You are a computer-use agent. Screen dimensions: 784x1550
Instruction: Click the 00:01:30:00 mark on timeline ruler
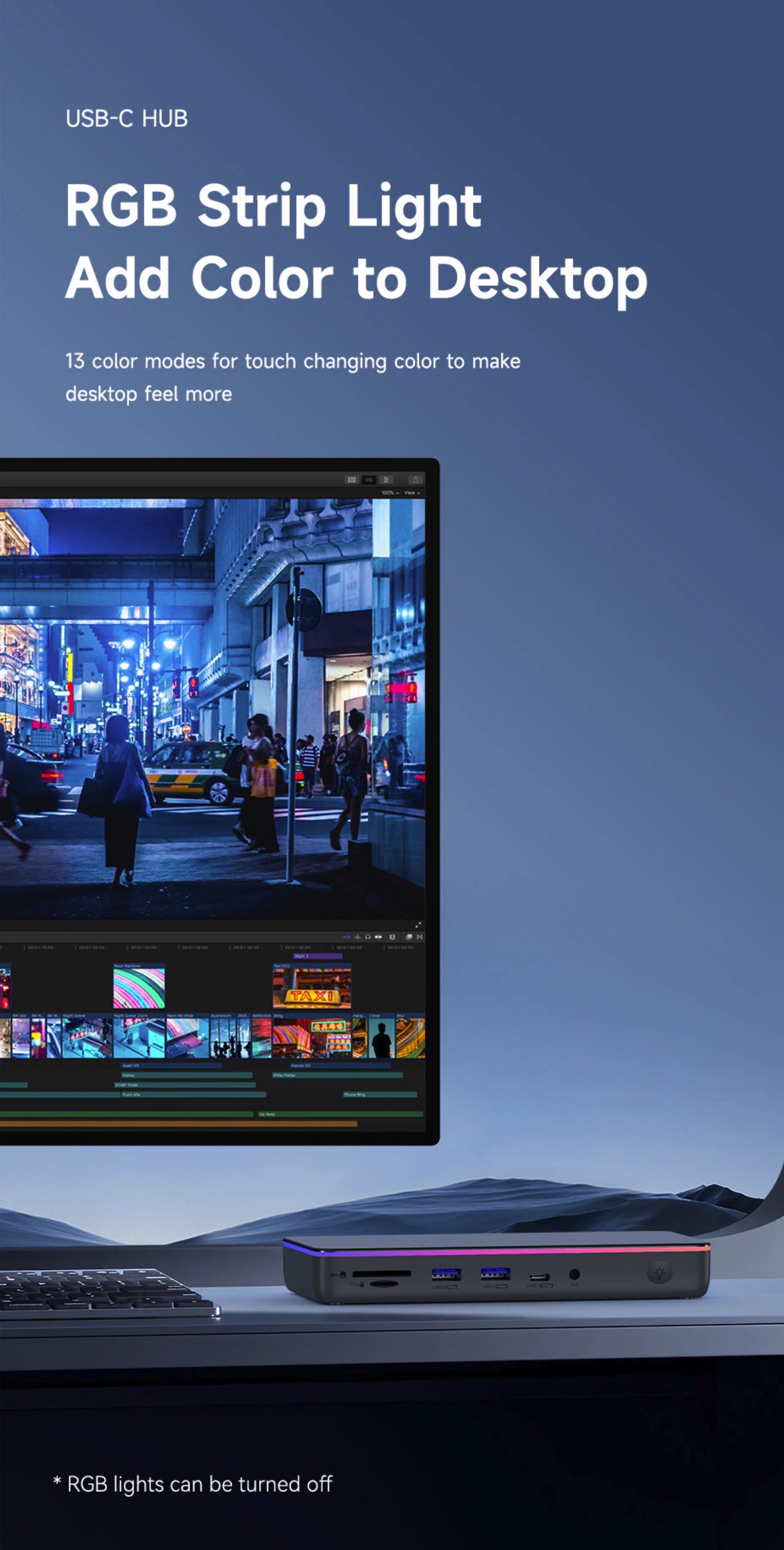pyautogui.click(x=195, y=948)
